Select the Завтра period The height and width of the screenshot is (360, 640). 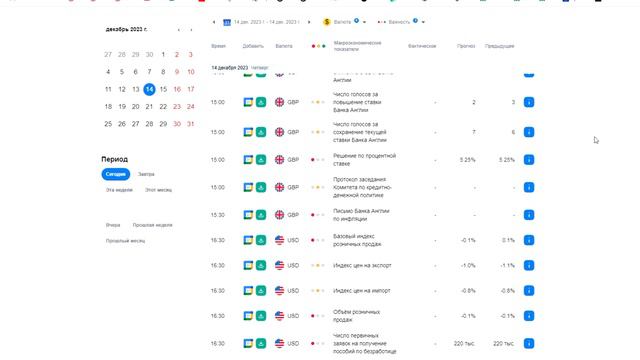(146, 174)
